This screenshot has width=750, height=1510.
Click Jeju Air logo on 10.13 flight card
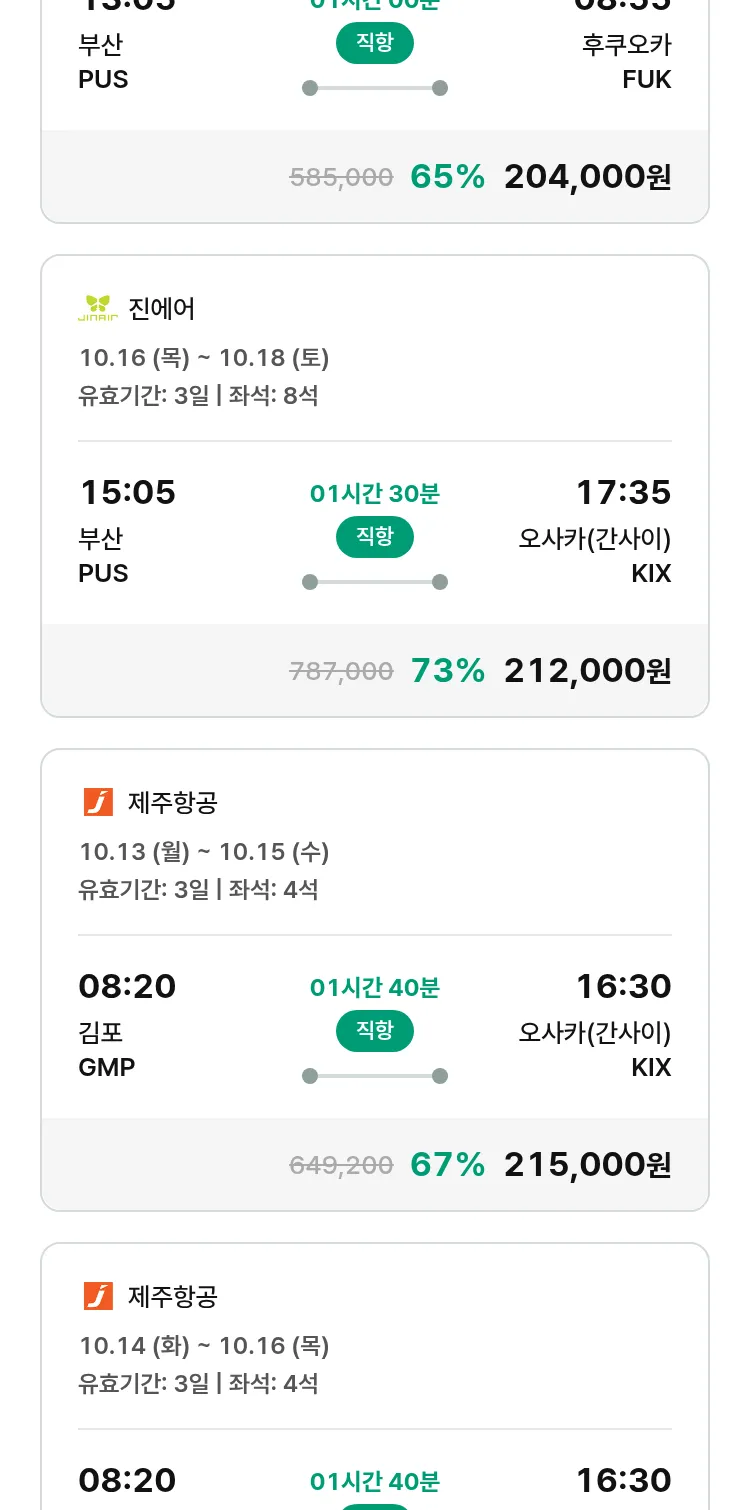[98, 802]
